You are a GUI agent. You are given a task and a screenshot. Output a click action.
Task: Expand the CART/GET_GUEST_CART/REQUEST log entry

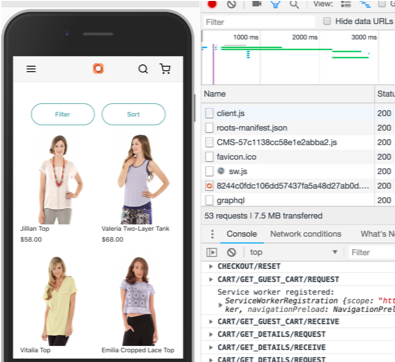coord(211,279)
